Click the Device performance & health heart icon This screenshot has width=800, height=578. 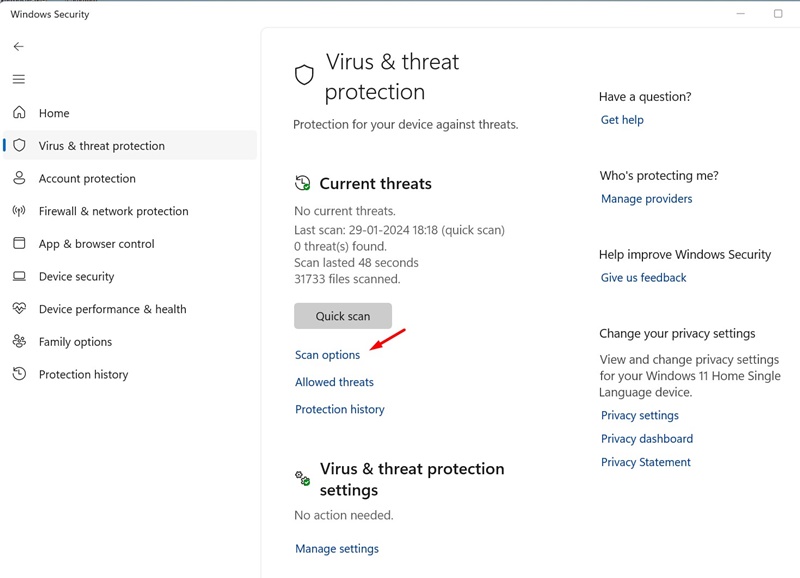pos(19,309)
